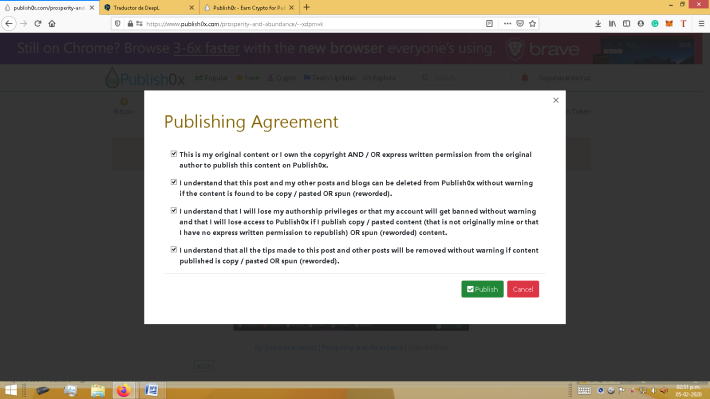Uncheck the original content copyright checkbox
Image resolution: width=710 pixels, height=399 pixels.
(x=173, y=154)
